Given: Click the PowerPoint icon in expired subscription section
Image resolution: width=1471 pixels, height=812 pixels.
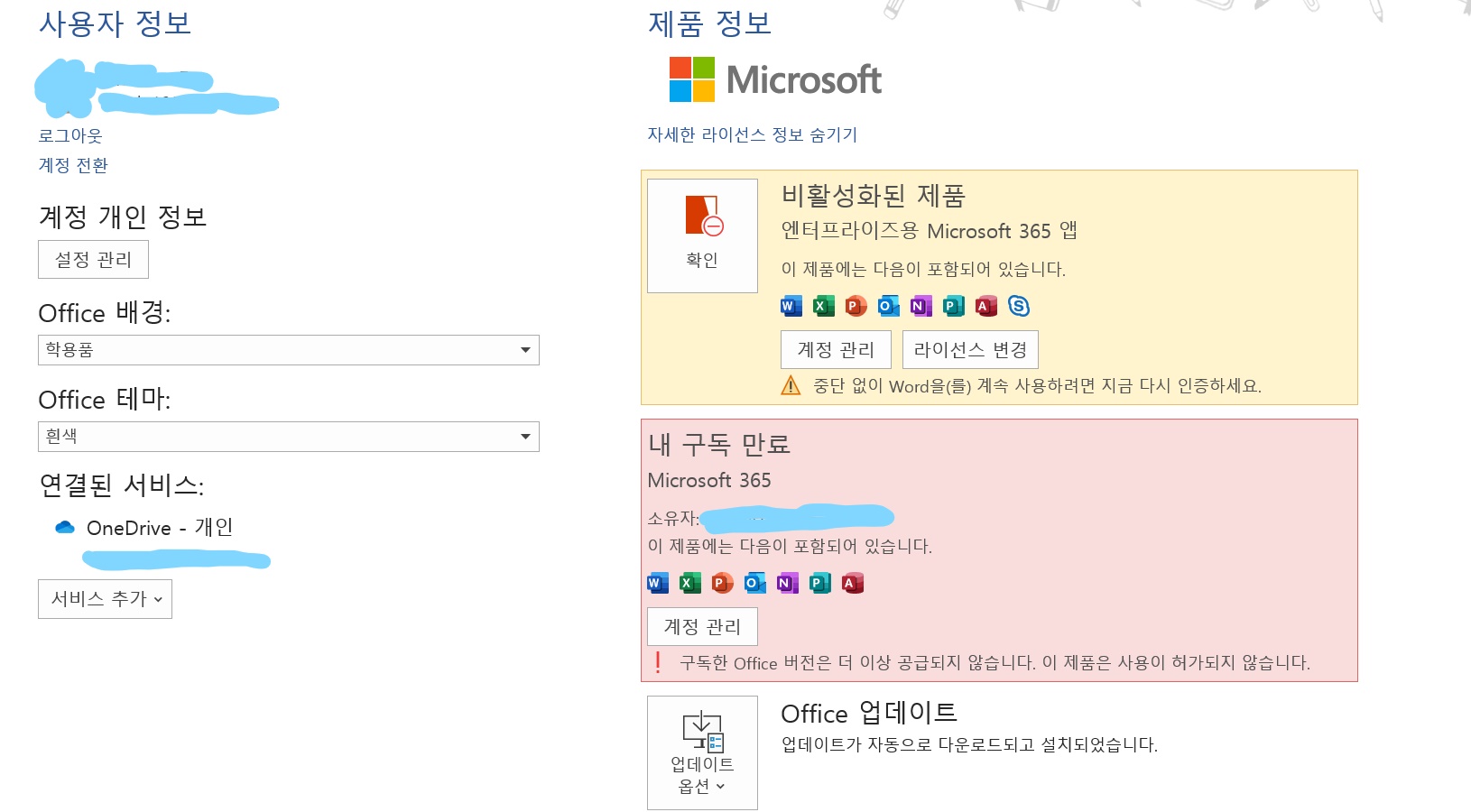Looking at the screenshot, I should pos(723,583).
